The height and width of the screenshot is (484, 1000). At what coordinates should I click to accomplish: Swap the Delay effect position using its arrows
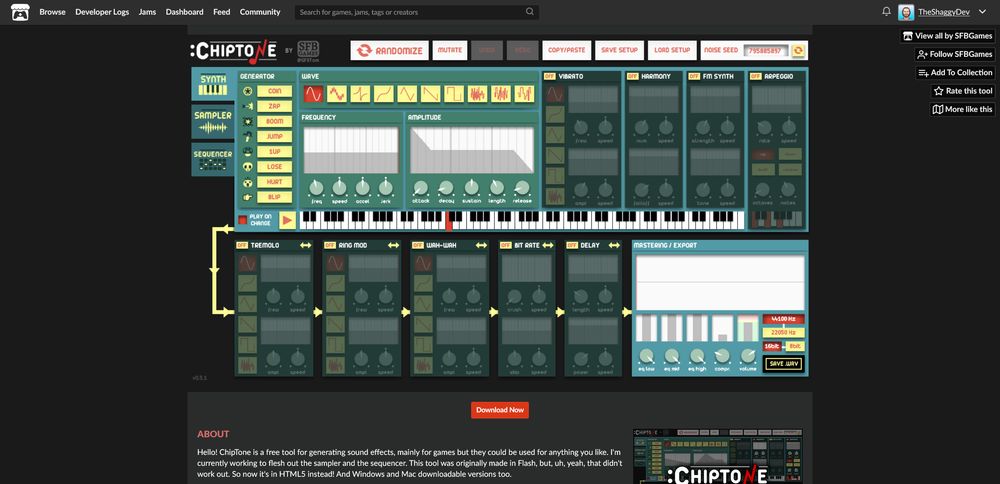(614, 245)
